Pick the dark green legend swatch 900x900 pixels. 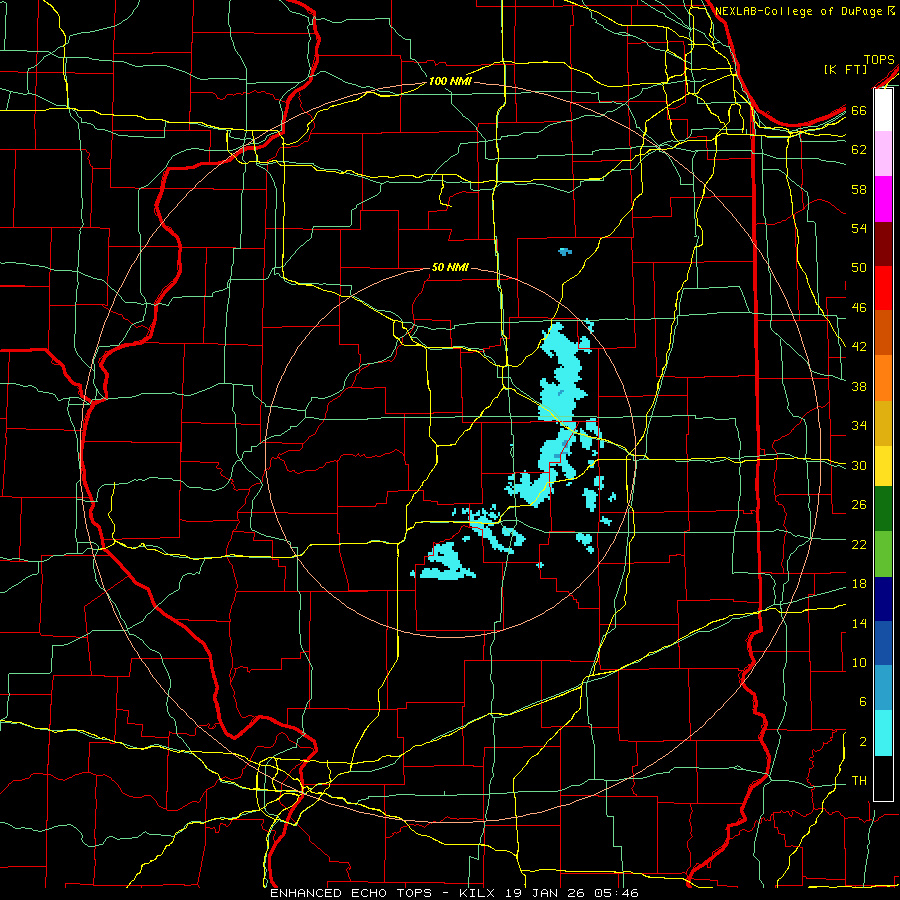tap(883, 509)
